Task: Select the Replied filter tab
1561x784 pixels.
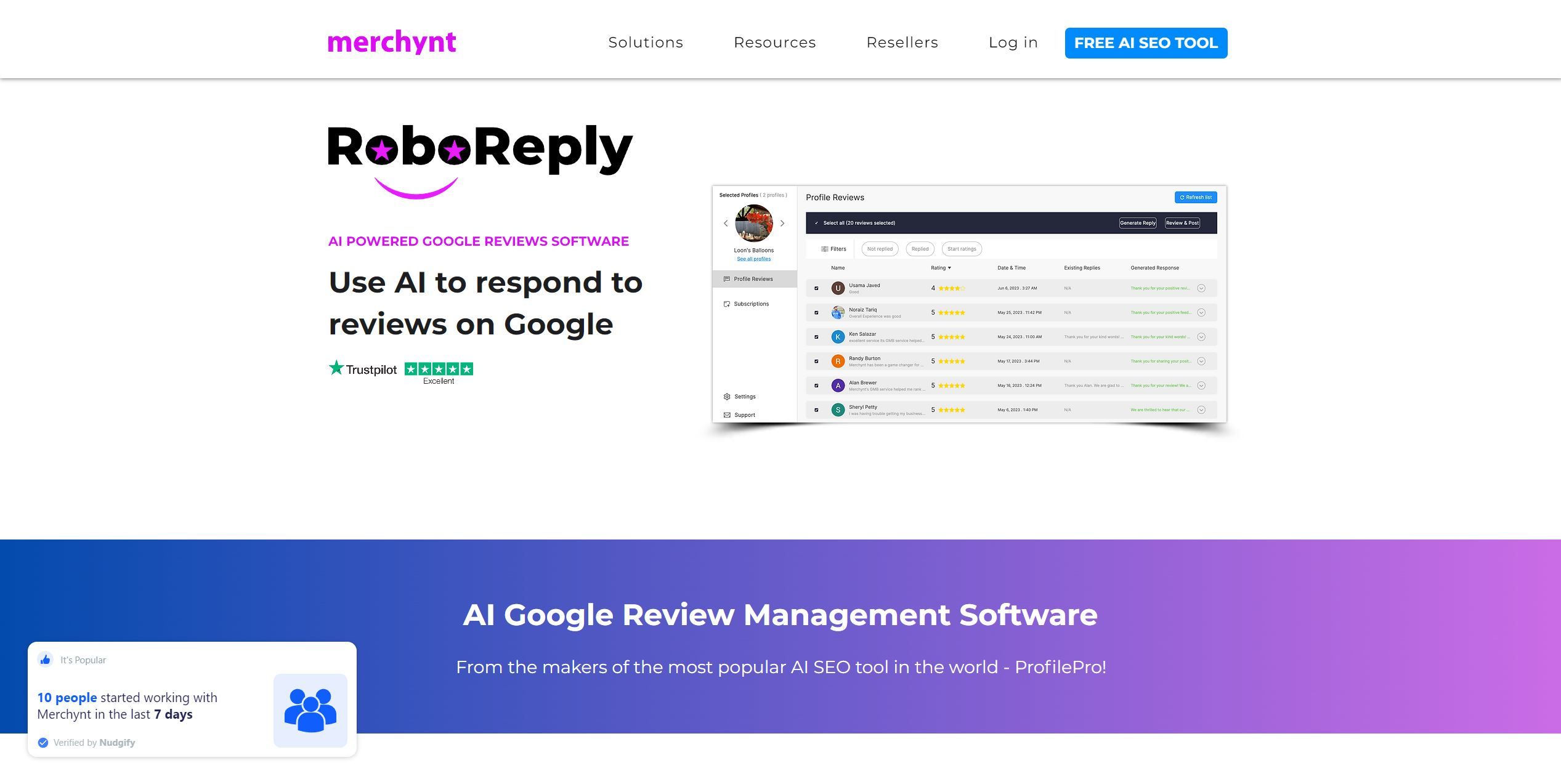Action: click(919, 248)
